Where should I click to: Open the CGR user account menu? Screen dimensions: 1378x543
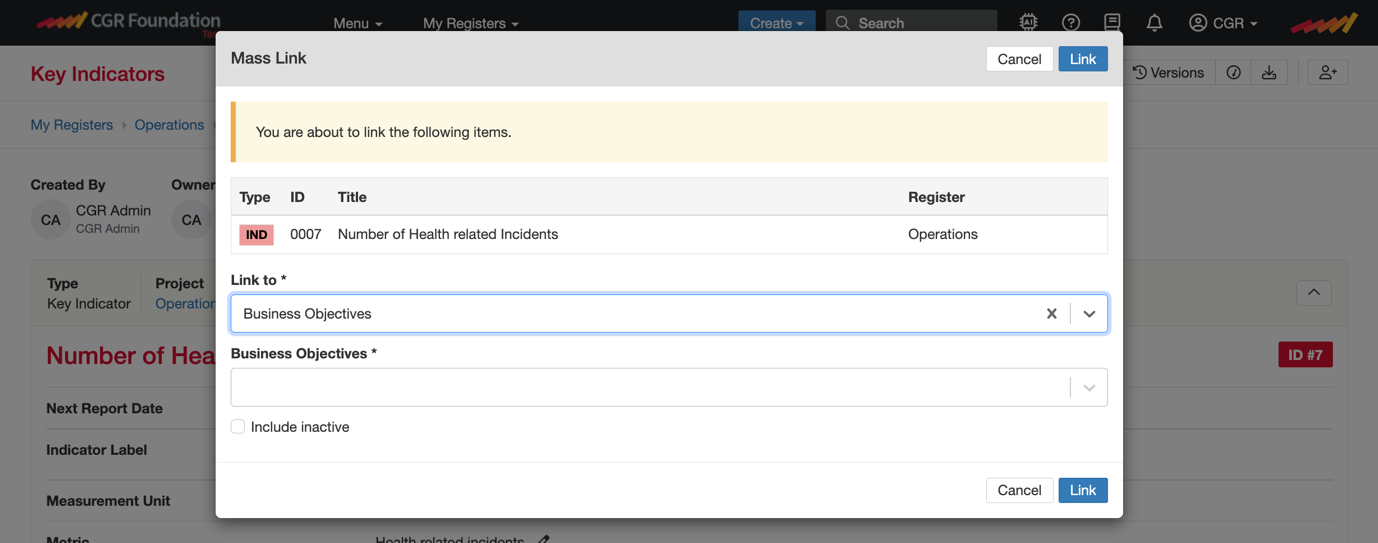[x=1223, y=22]
